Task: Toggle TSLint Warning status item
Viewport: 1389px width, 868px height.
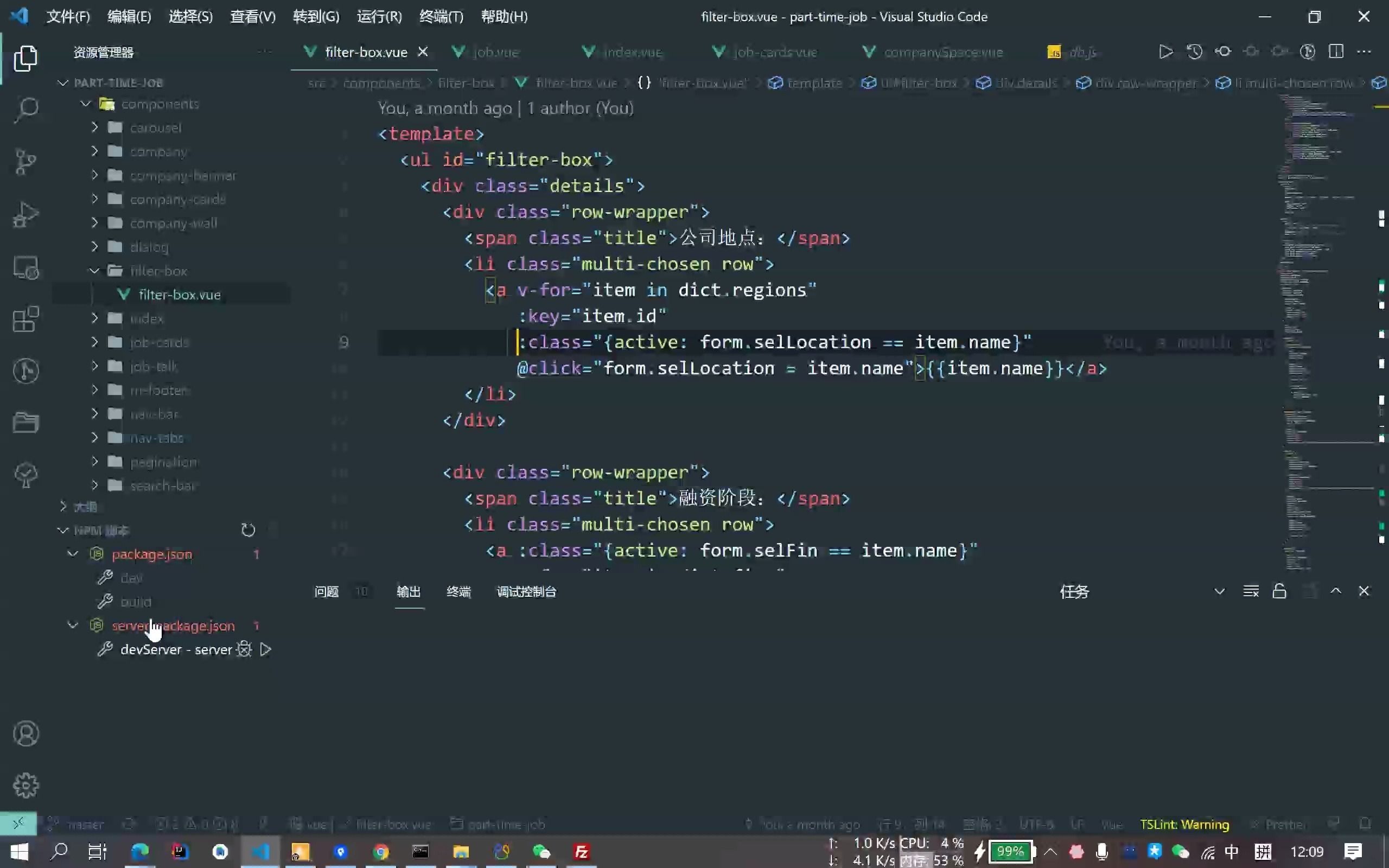Action: pos(1184,825)
